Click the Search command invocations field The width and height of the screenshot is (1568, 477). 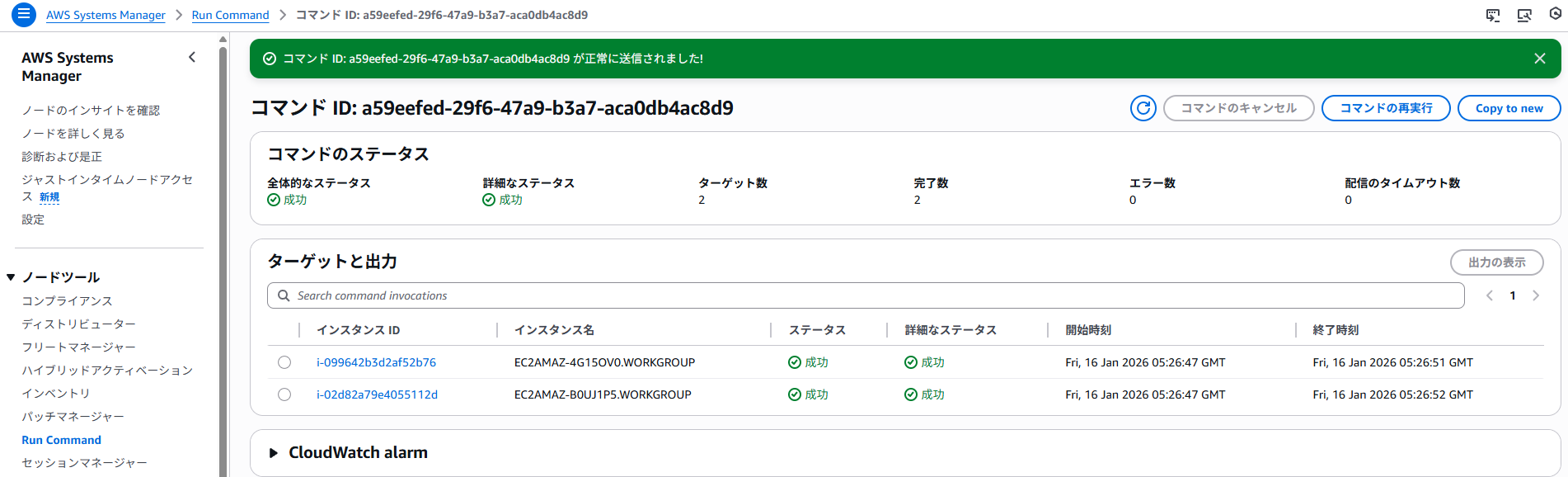click(866, 295)
